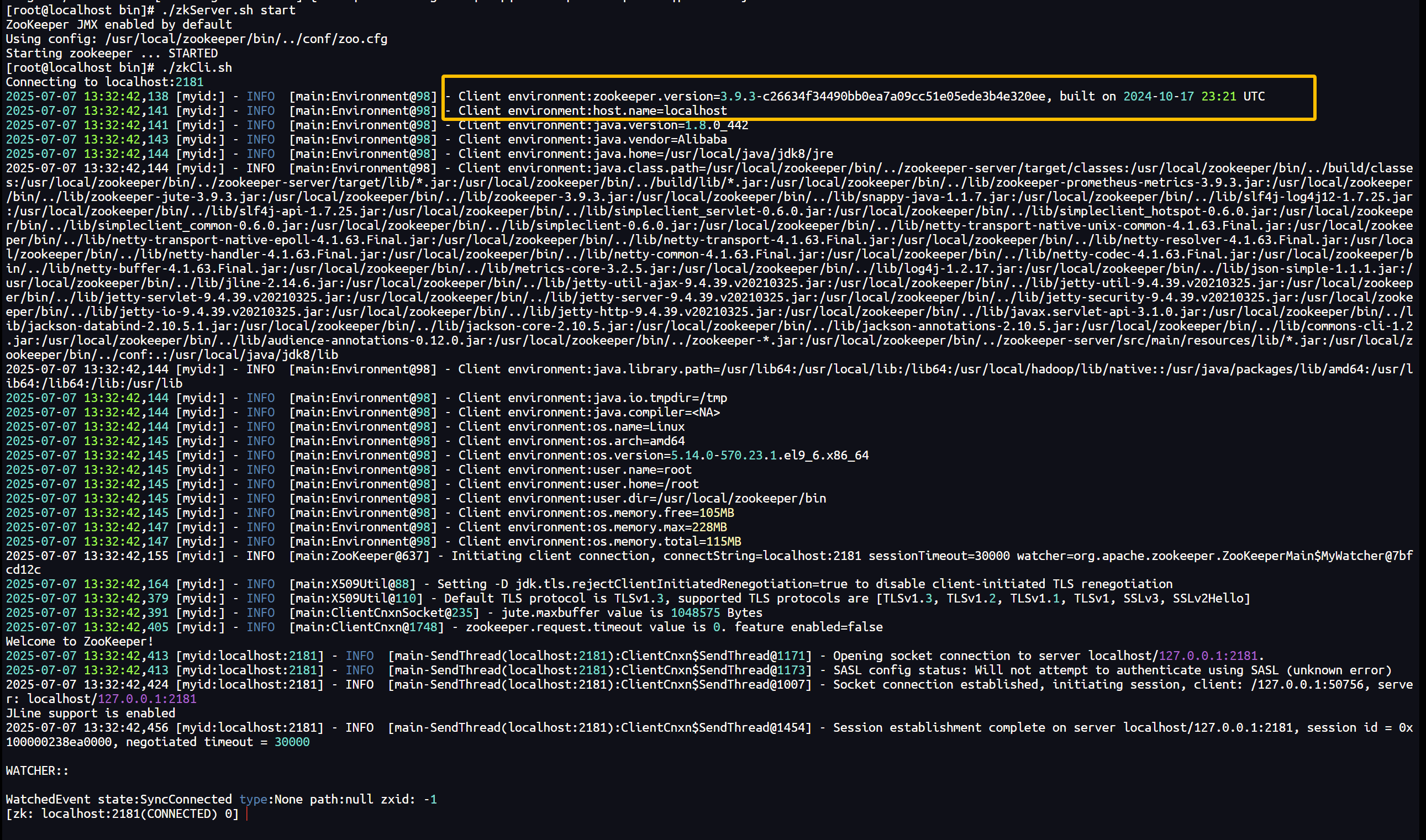1426x840 pixels.
Task: Click the Welcome to ZooKeeper! line
Action: [x=79, y=641]
